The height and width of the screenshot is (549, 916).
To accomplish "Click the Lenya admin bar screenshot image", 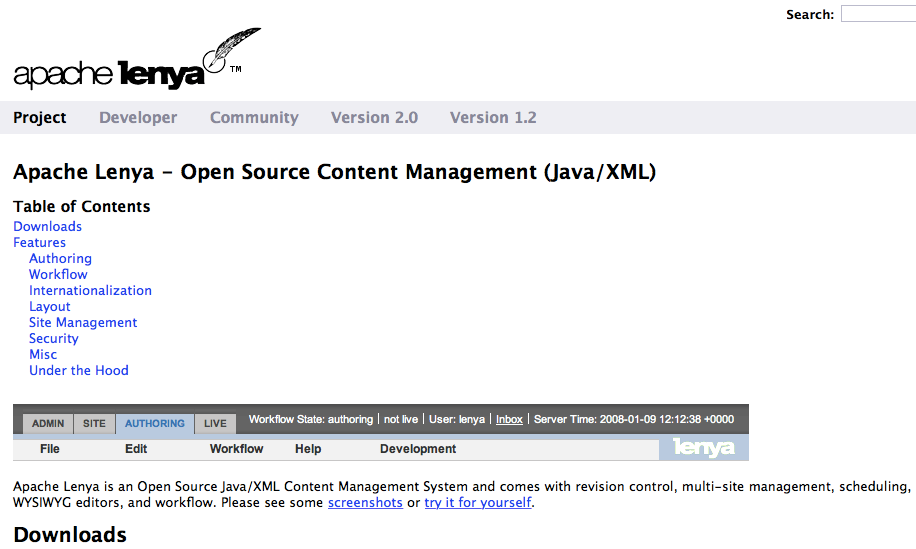I will pyautogui.click(x=380, y=432).
